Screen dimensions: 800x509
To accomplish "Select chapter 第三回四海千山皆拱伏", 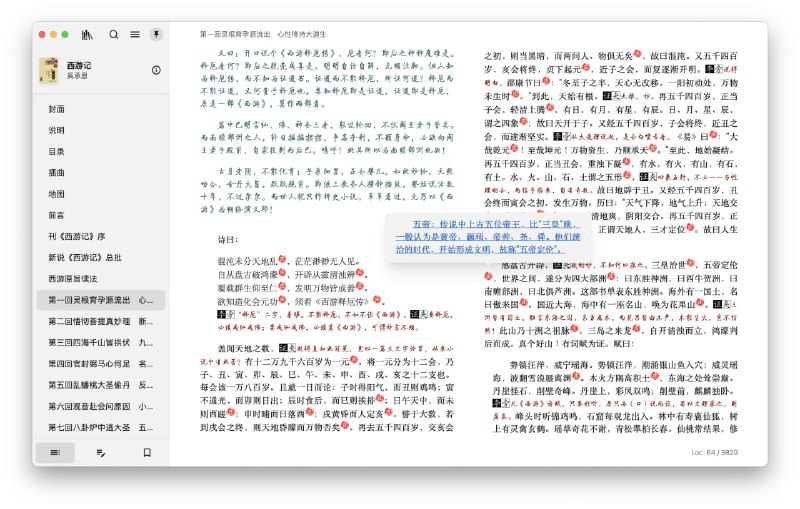I will point(101,342).
